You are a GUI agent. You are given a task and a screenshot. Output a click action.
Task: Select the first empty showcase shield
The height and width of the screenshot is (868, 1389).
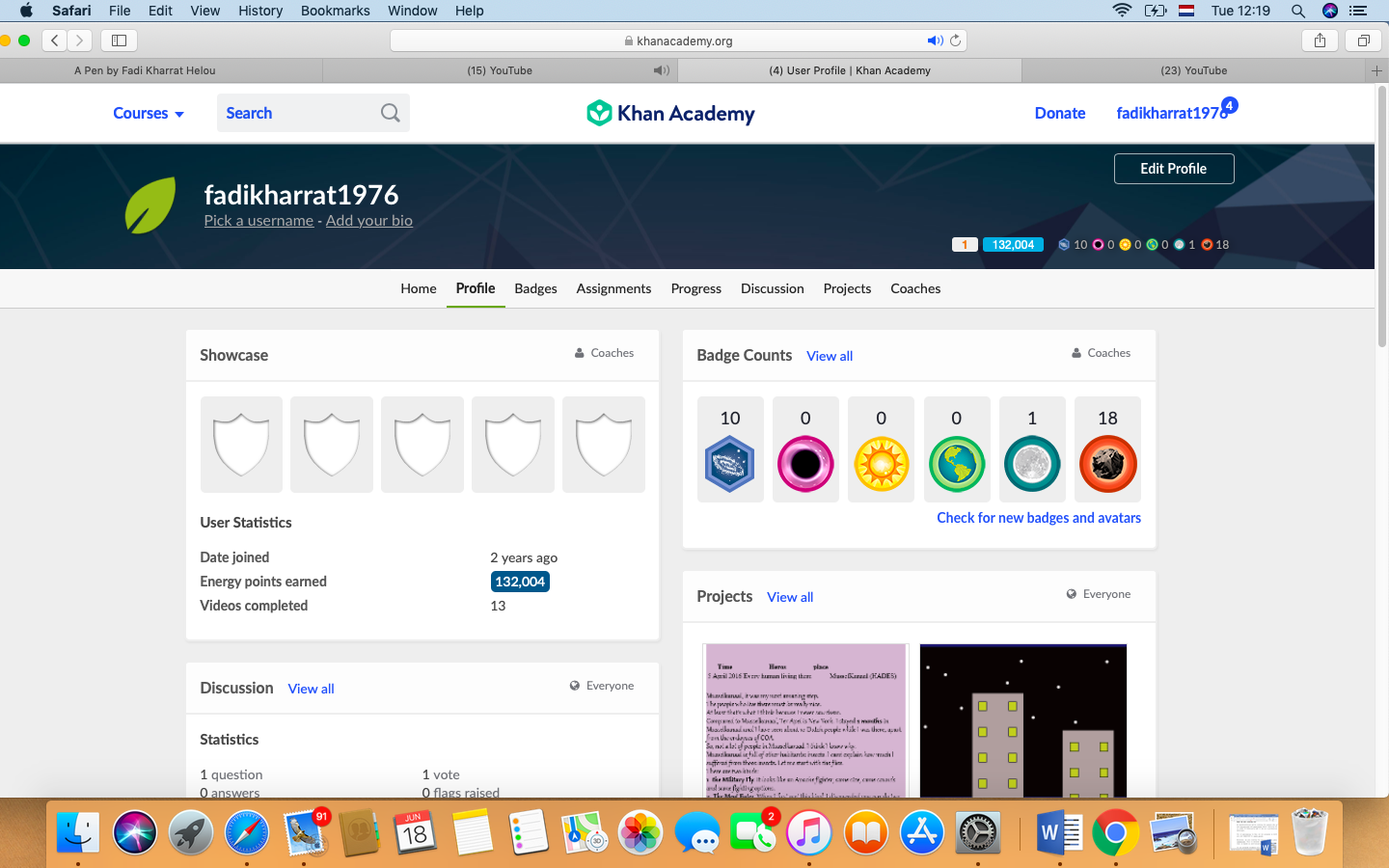click(x=241, y=445)
